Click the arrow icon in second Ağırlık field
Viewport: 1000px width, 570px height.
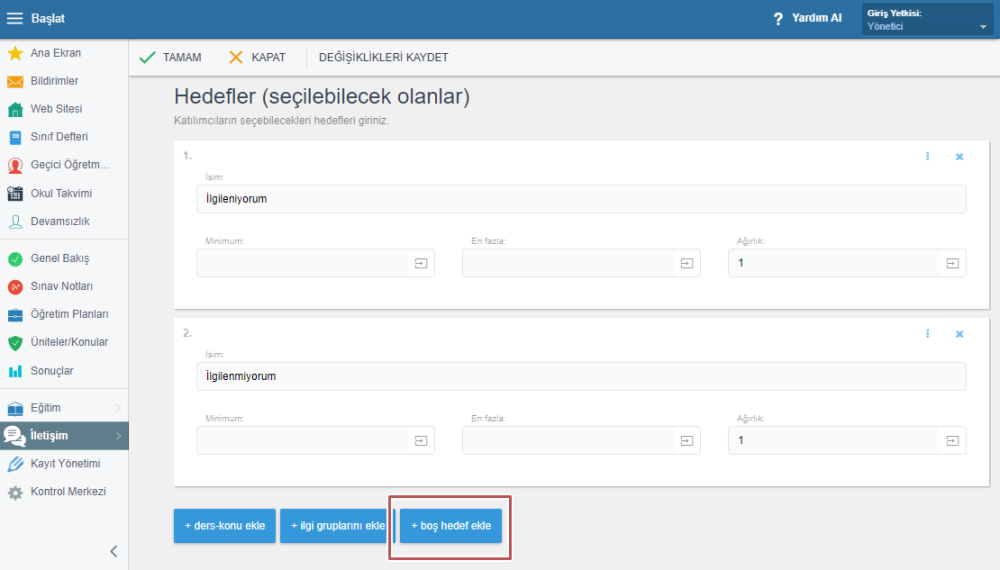(x=952, y=440)
